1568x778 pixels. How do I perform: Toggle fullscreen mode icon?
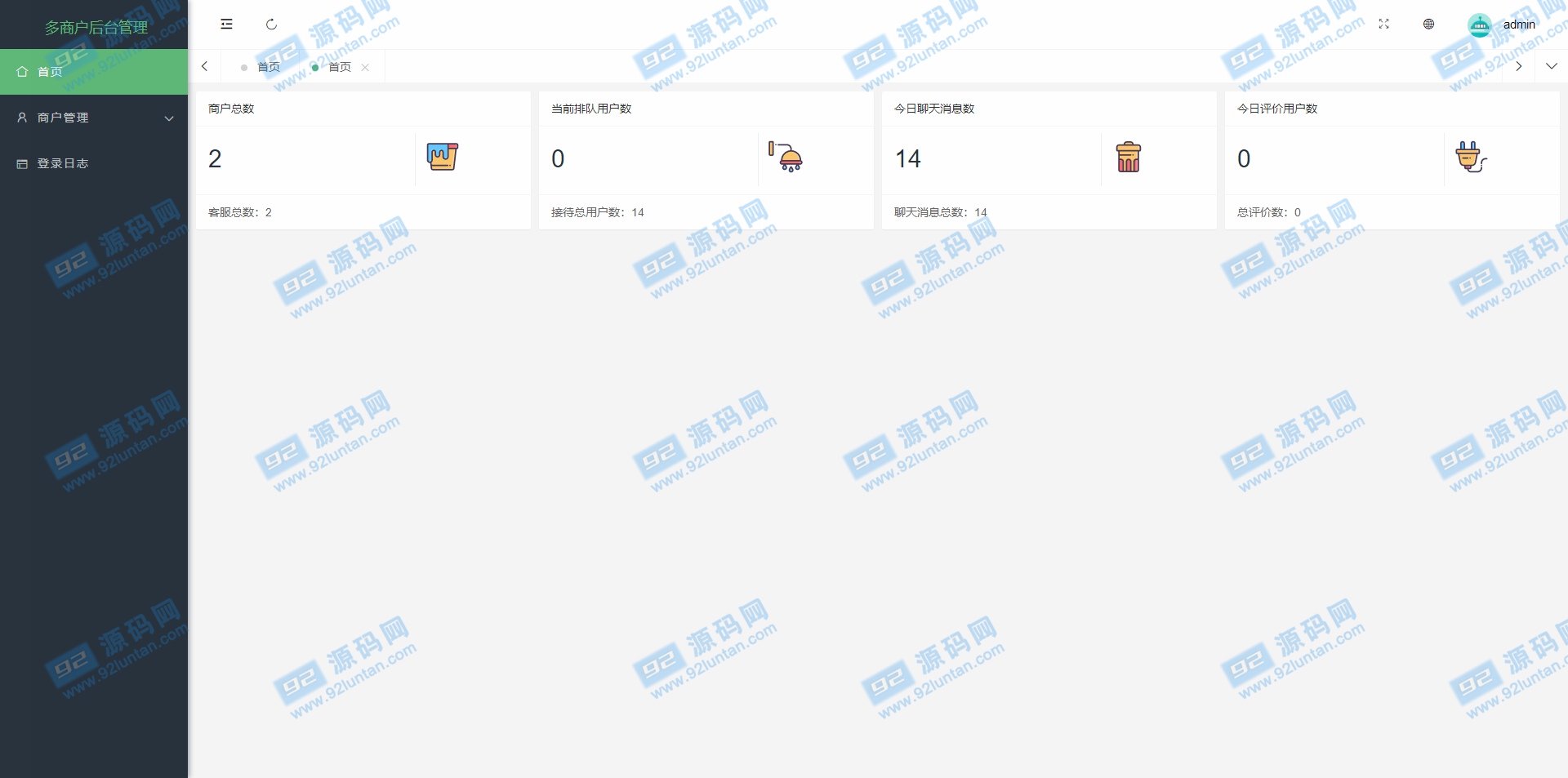pos(1383,24)
